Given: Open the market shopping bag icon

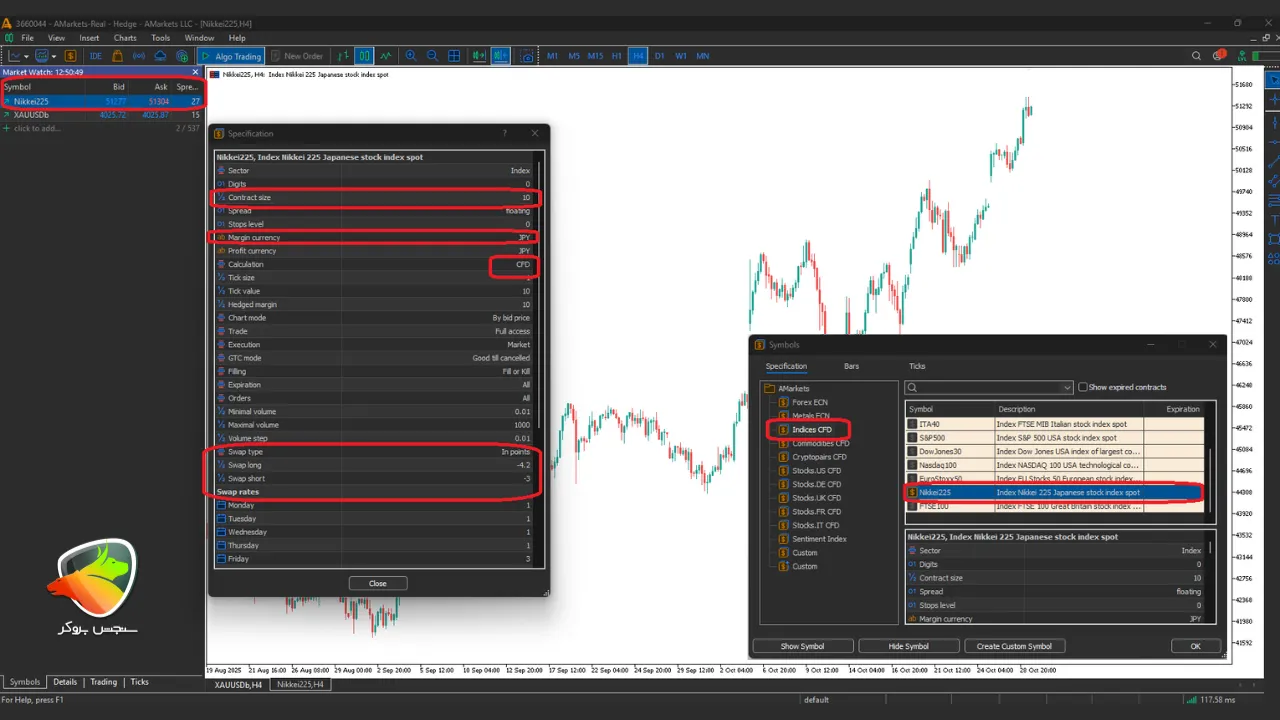Looking at the screenshot, I should coord(118,56).
